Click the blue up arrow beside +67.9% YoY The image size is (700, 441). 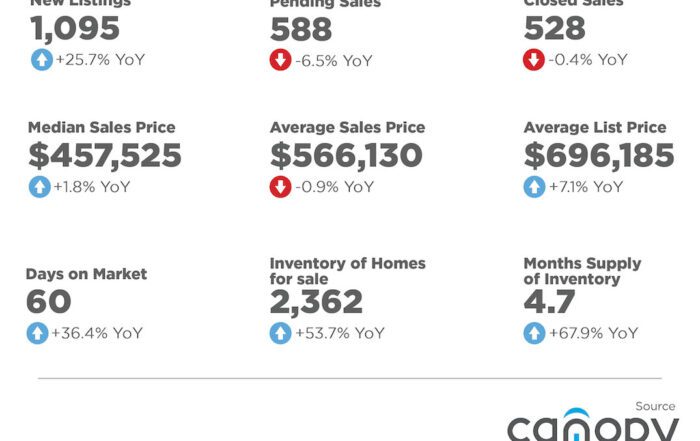[x=534, y=333]
